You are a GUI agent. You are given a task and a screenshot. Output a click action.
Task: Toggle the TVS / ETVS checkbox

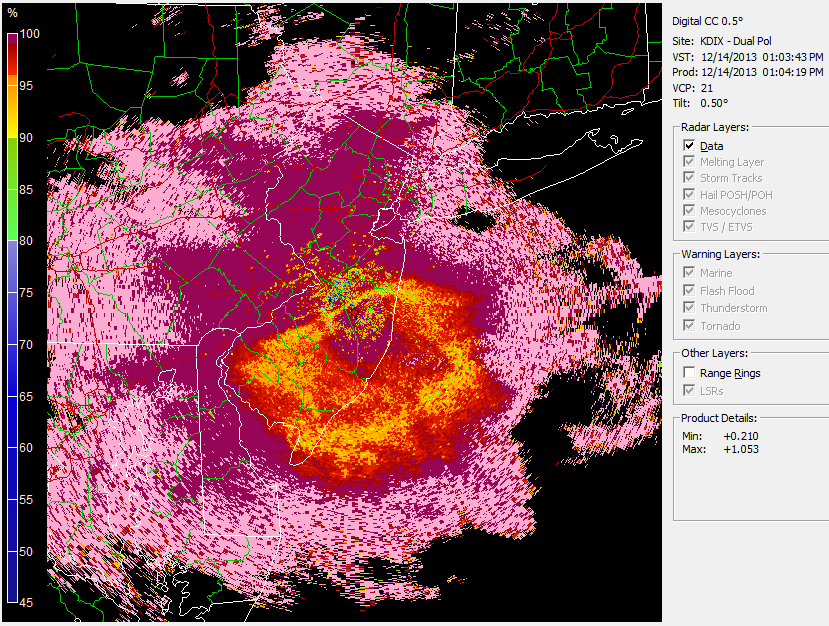coord(689,226)
